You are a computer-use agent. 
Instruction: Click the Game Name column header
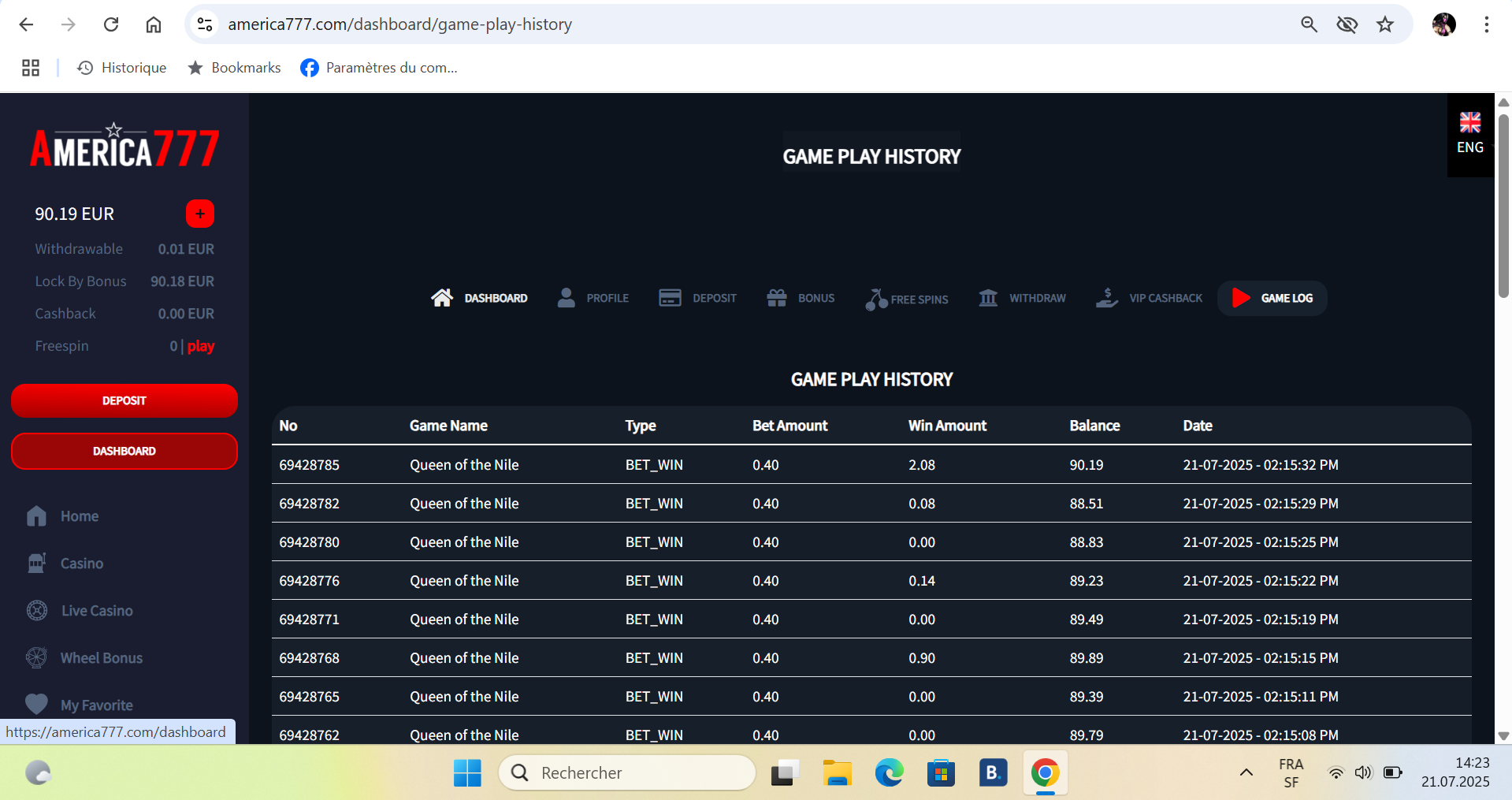coord(448,426)
